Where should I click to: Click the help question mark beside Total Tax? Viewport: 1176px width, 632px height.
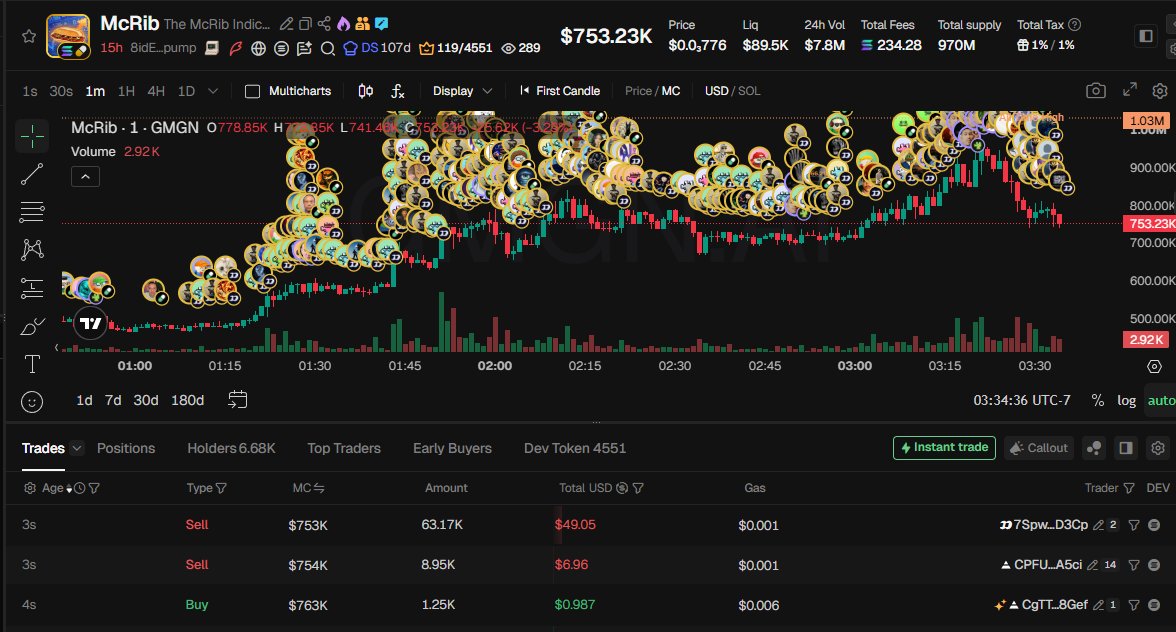click(x=1074, y=24)
